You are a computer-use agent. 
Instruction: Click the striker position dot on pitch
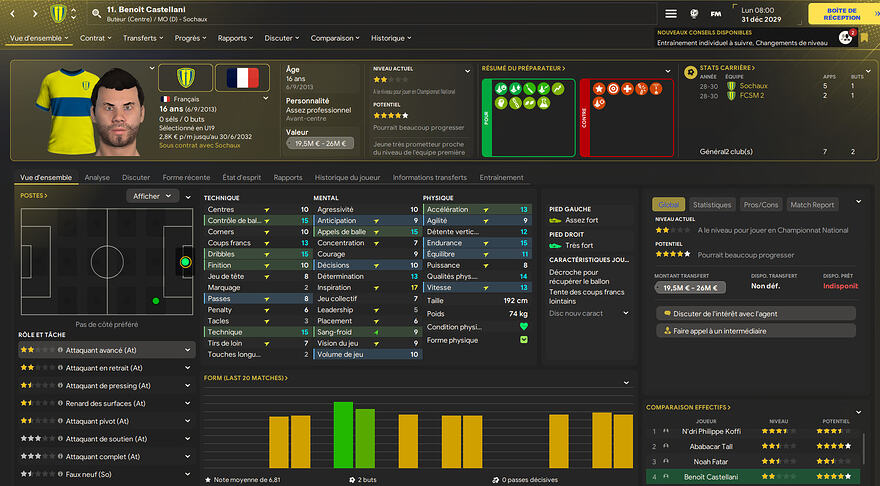185,262
